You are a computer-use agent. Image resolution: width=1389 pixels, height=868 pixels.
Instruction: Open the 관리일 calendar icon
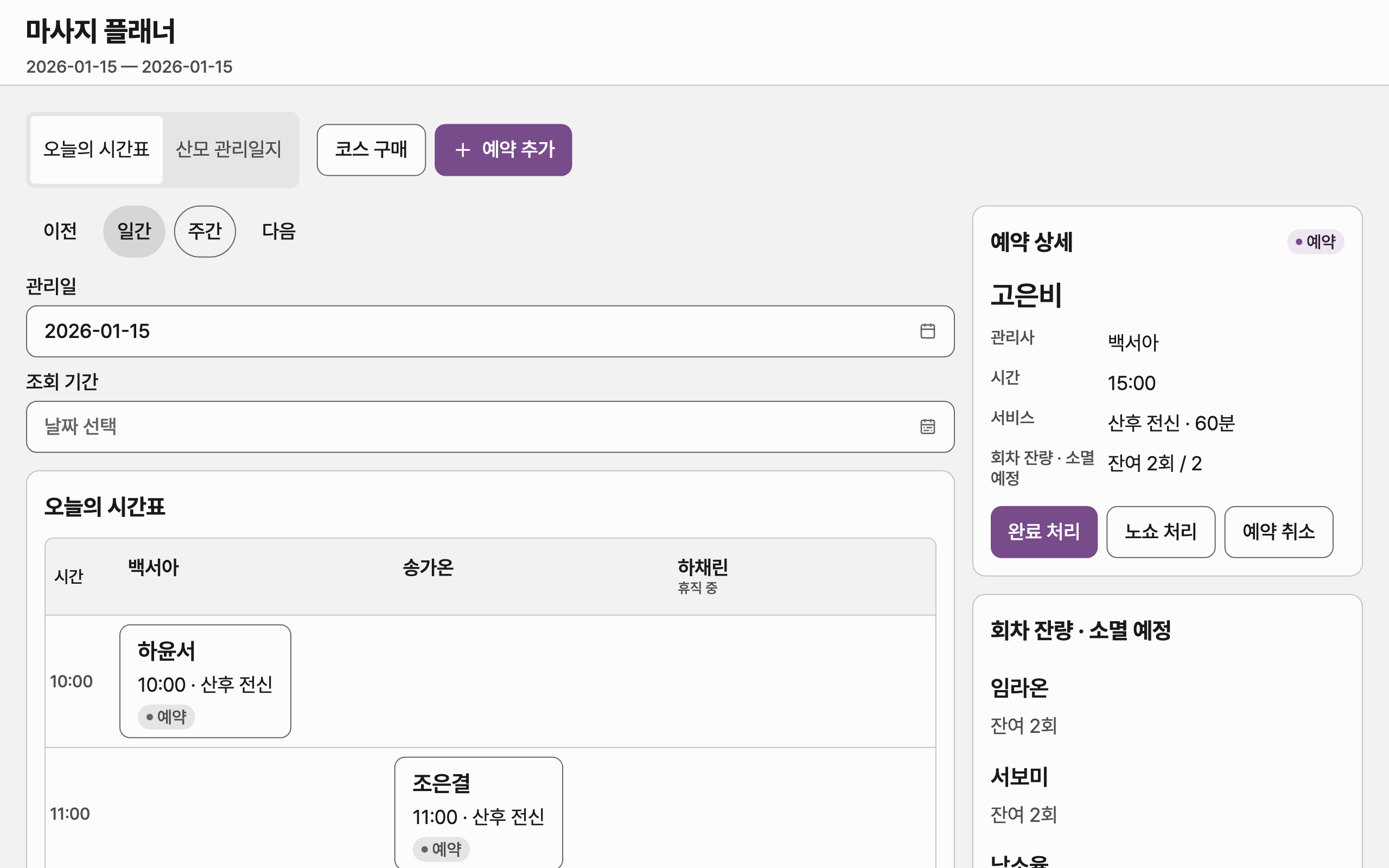pyautogui.click(x=927, y=331)
